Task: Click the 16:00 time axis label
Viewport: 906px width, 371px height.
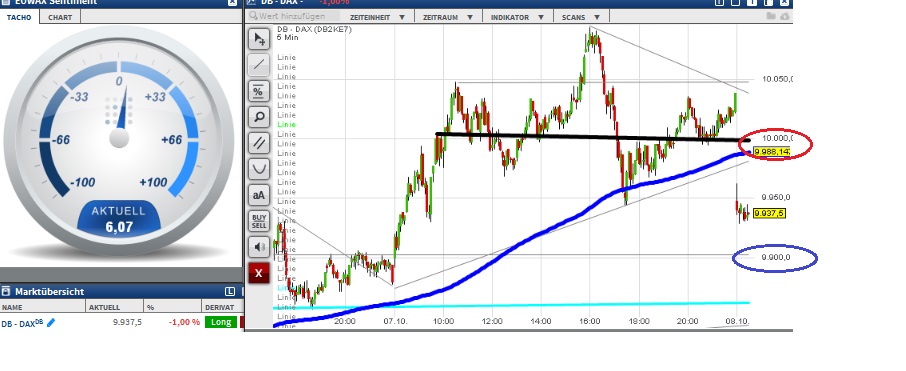Action: click(x=590, y=321)
